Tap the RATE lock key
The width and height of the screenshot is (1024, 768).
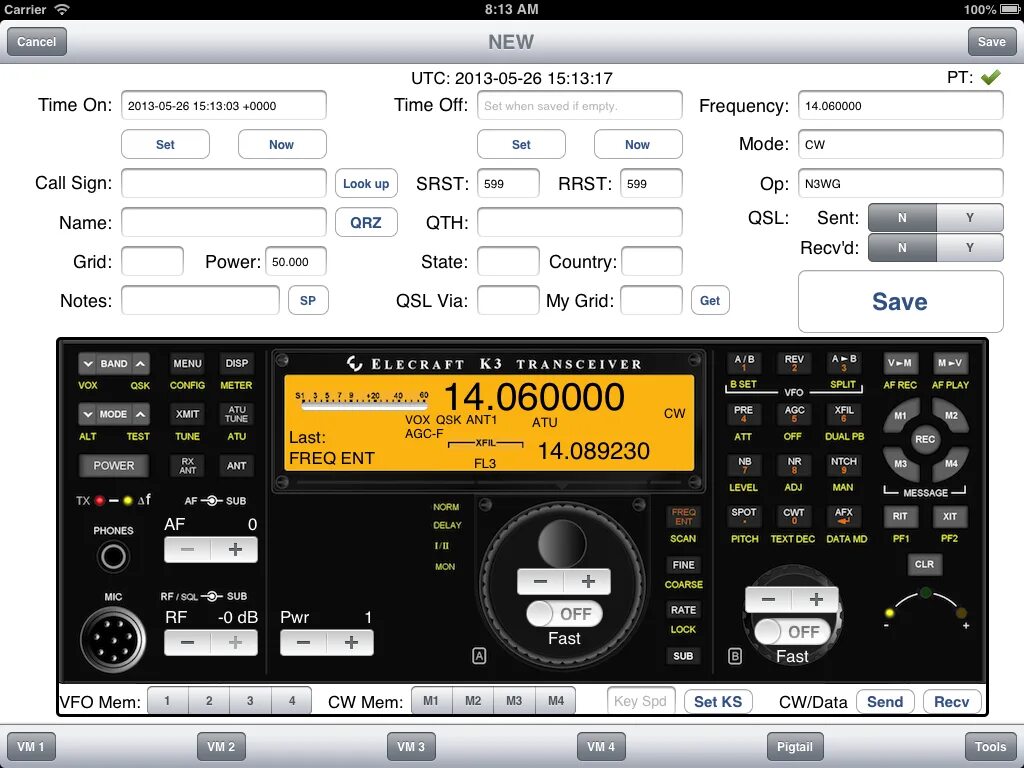point(683,610)
